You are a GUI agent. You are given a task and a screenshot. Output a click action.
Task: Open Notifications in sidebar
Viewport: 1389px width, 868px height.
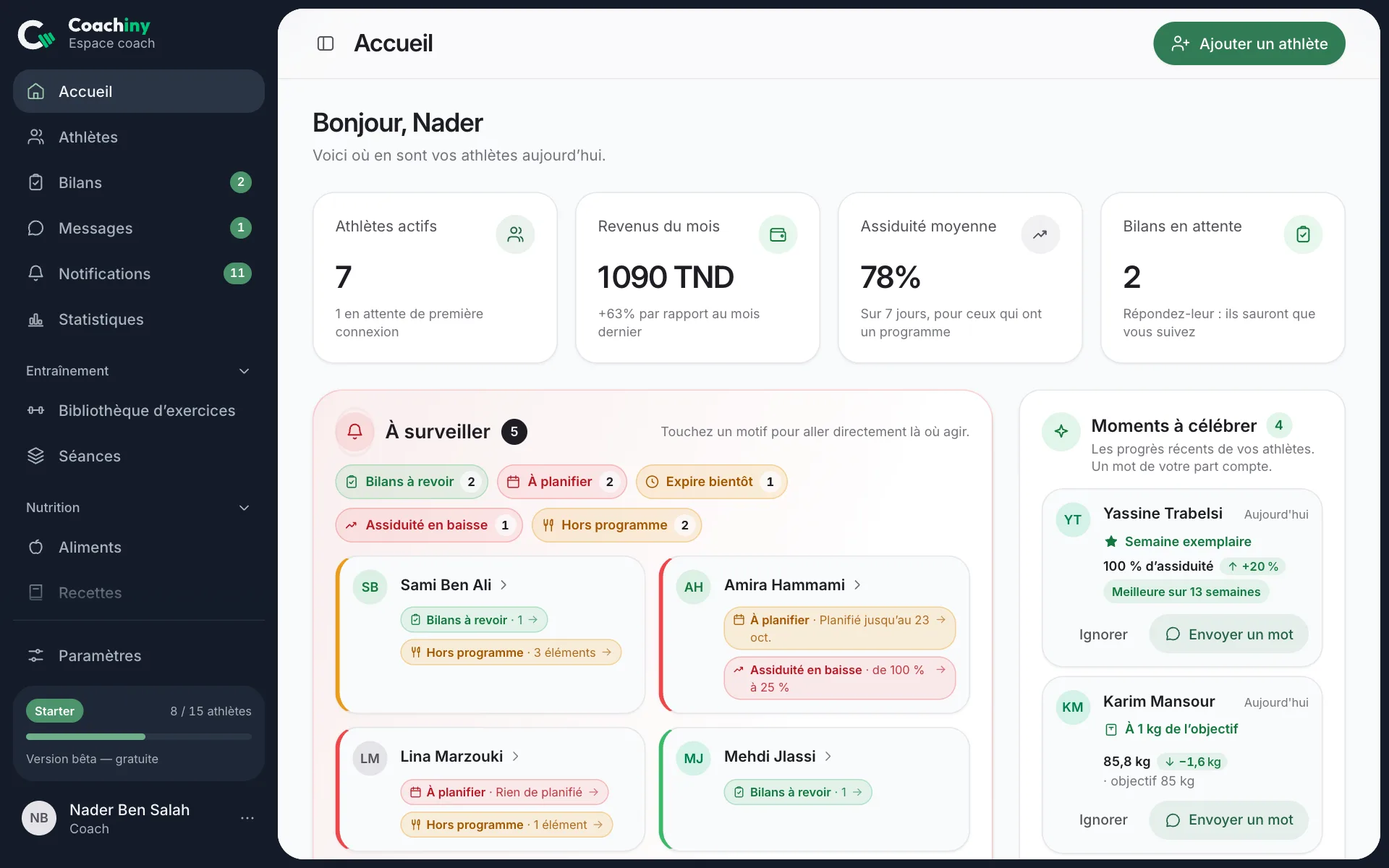tap(139, 274)
